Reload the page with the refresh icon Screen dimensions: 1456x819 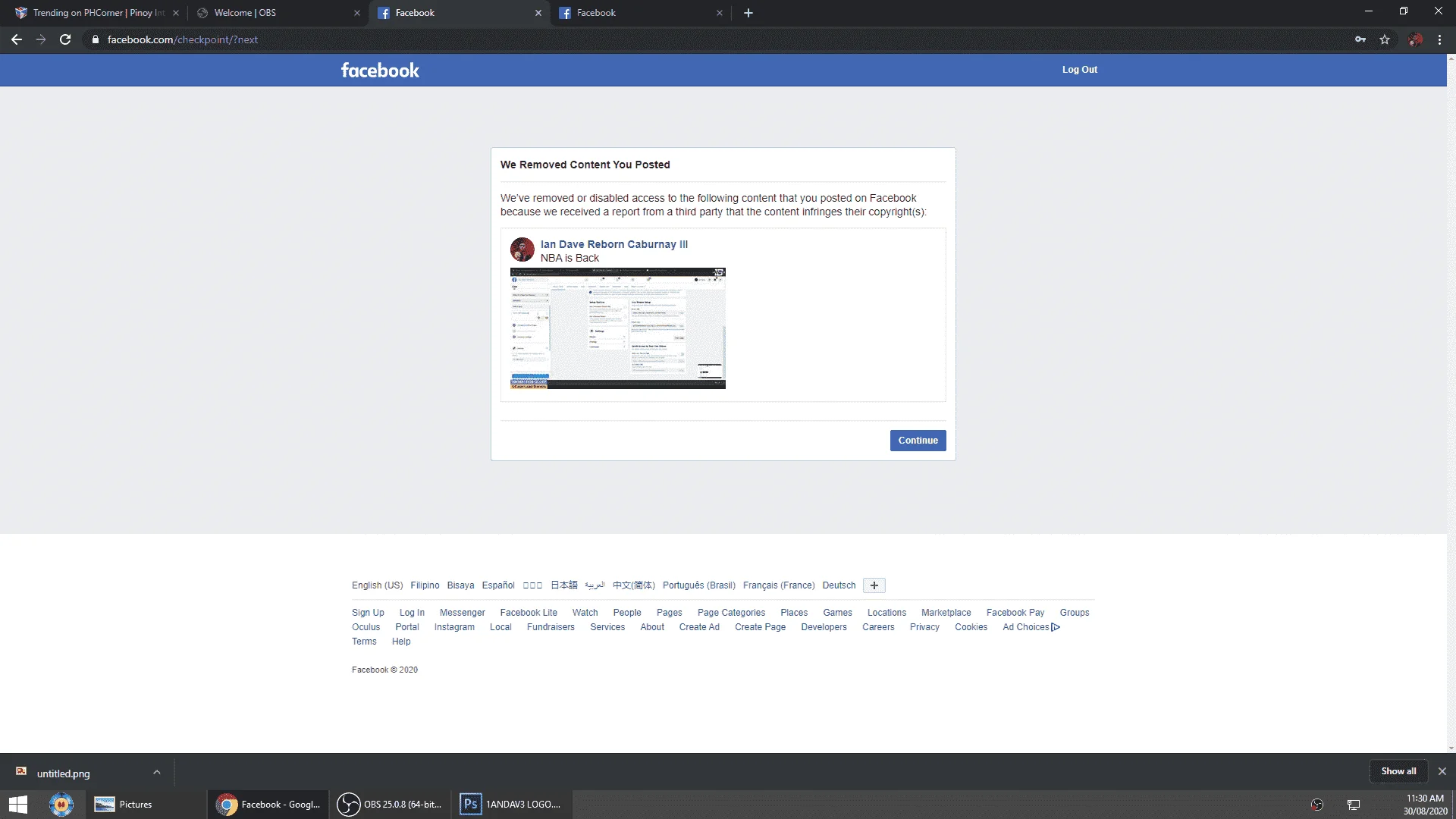tap(65, 39)
